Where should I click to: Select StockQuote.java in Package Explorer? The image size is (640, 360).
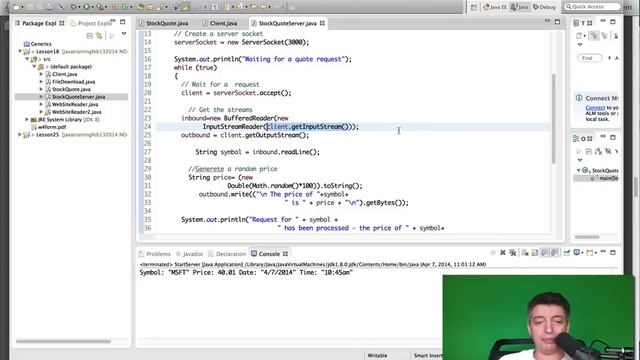point(71,89)
